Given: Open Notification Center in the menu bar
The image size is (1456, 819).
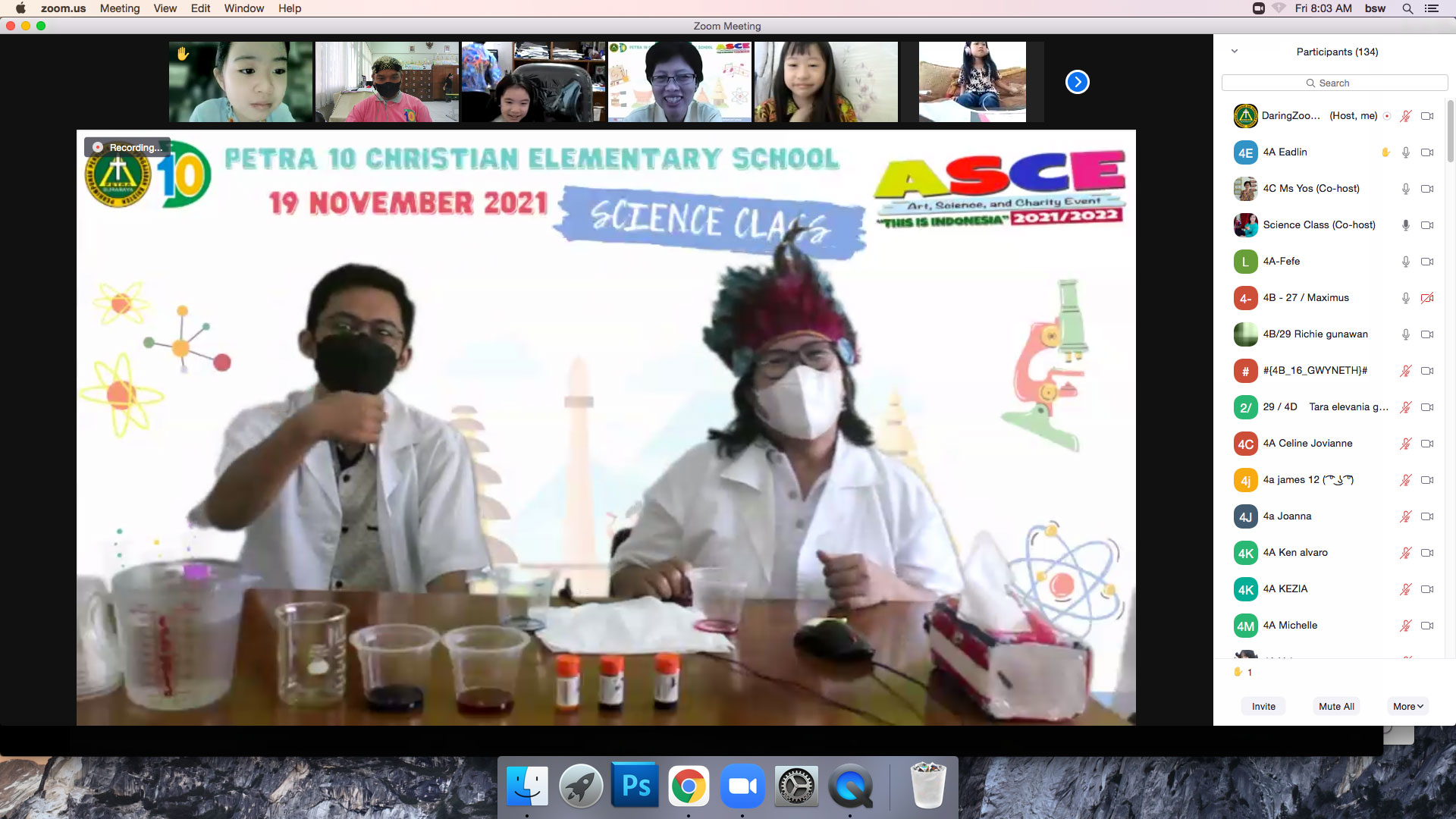Looking at the screenshot, I should tap(1432, 8).
